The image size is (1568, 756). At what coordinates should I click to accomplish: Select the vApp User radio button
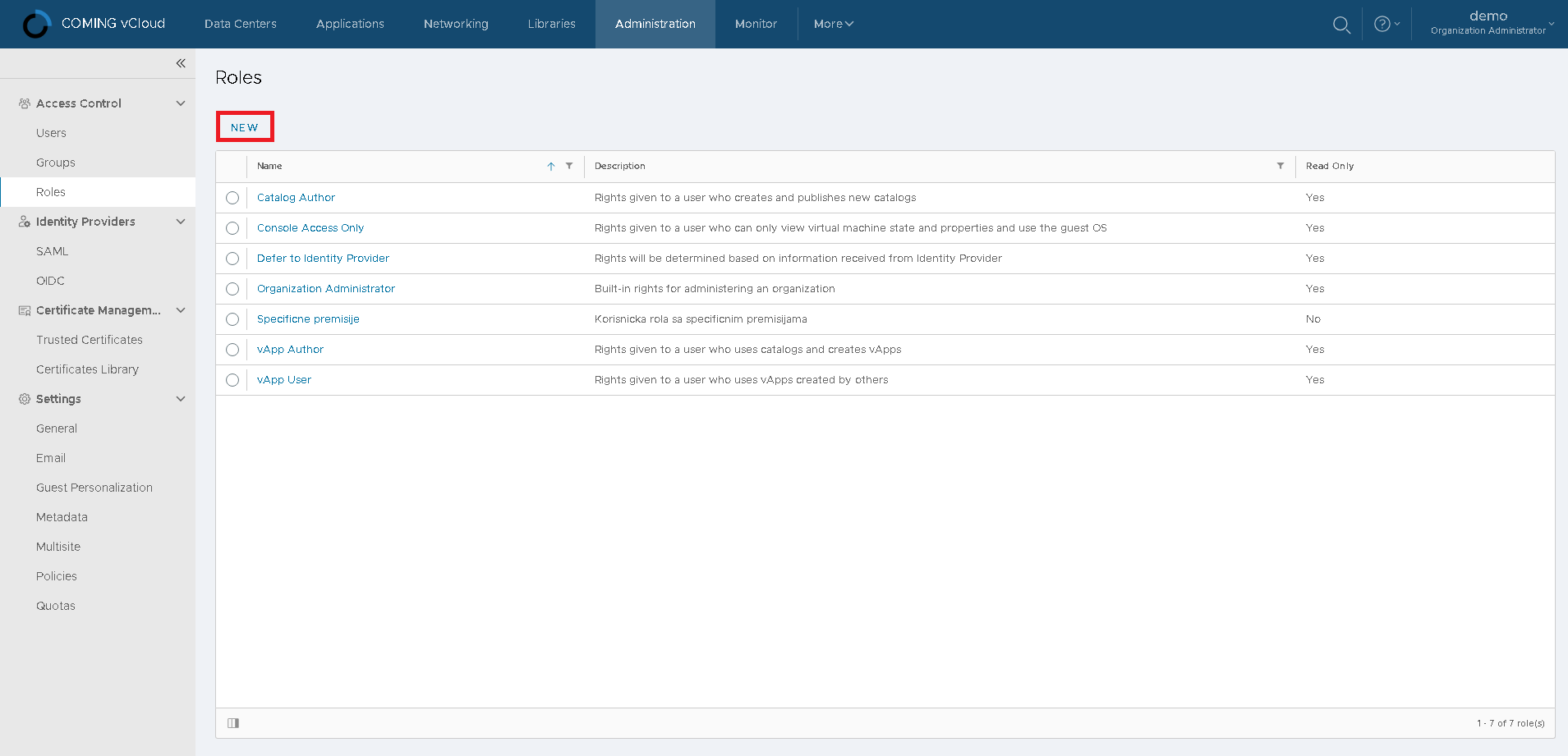click(232, 380)
